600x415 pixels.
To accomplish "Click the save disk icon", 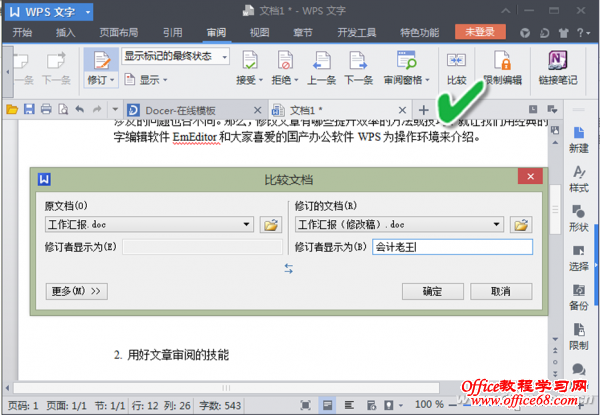I will pyautogui.click(x=29, y=110).
